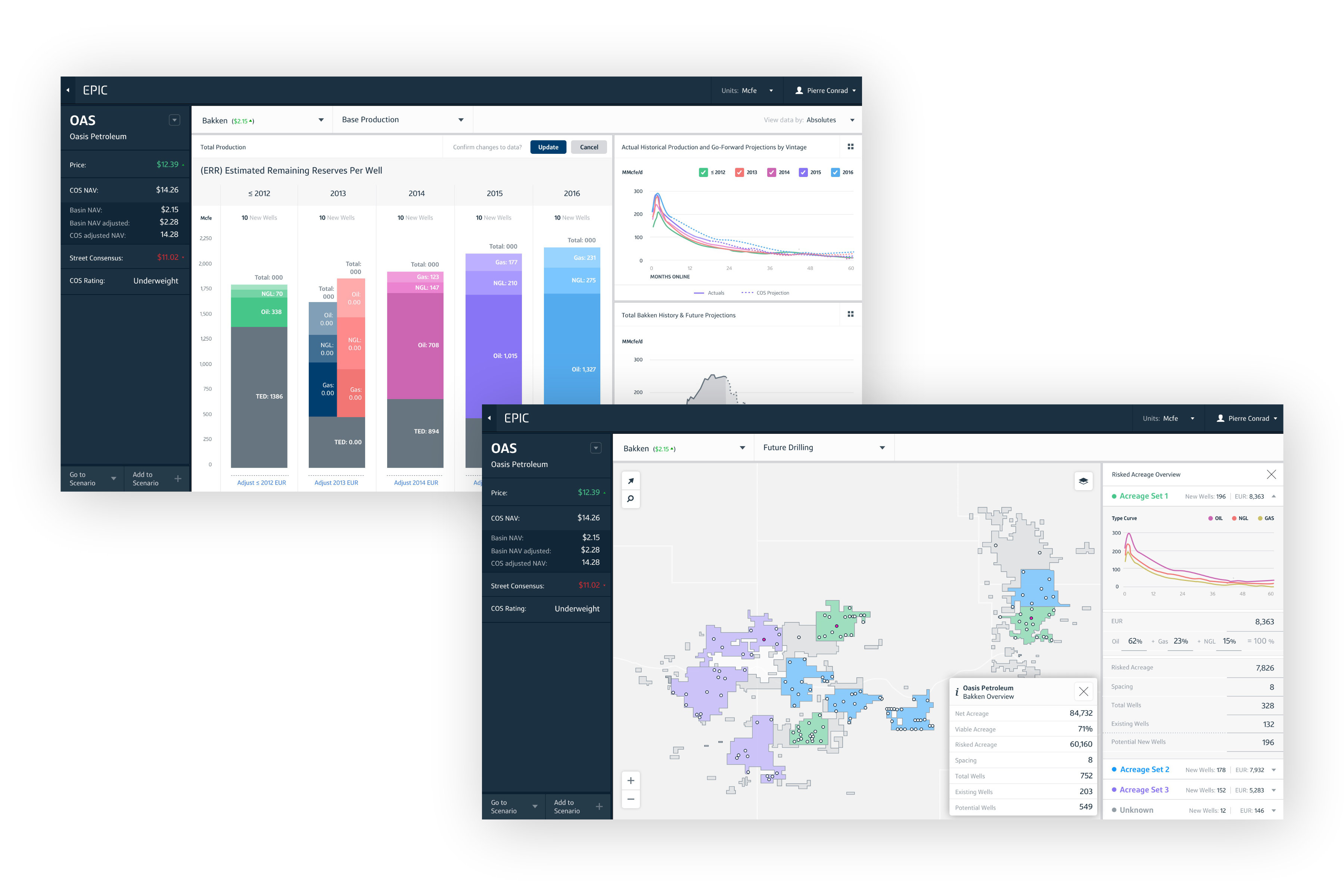Viewport: 1344px width, 896px height.
Task: Open View data by Absolutes dropdown
Action: [828, 120]
